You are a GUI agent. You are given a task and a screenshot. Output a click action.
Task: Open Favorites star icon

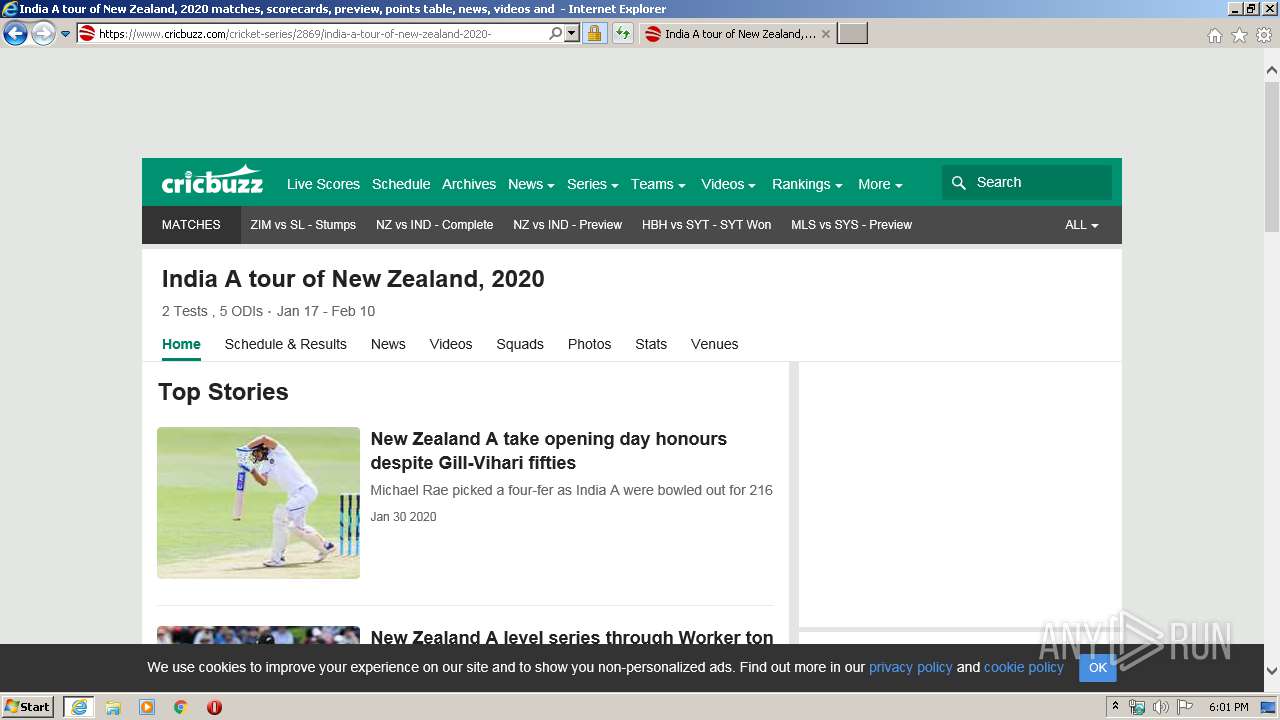pos(1239,35)
